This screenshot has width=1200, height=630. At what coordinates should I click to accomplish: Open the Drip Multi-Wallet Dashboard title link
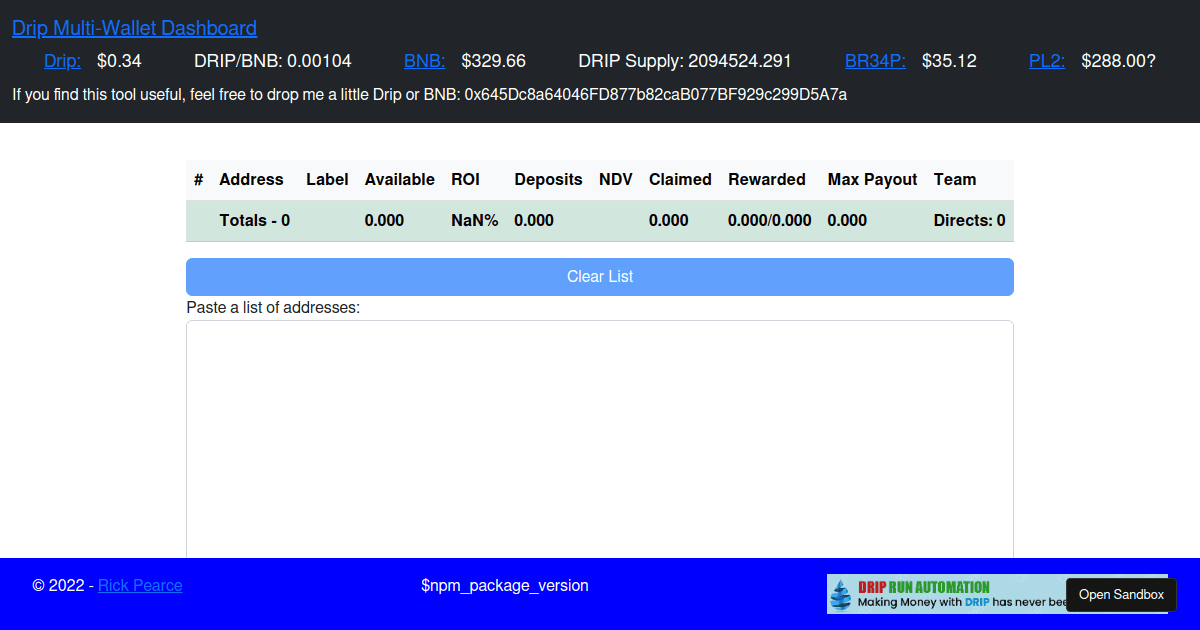(134, 28)
